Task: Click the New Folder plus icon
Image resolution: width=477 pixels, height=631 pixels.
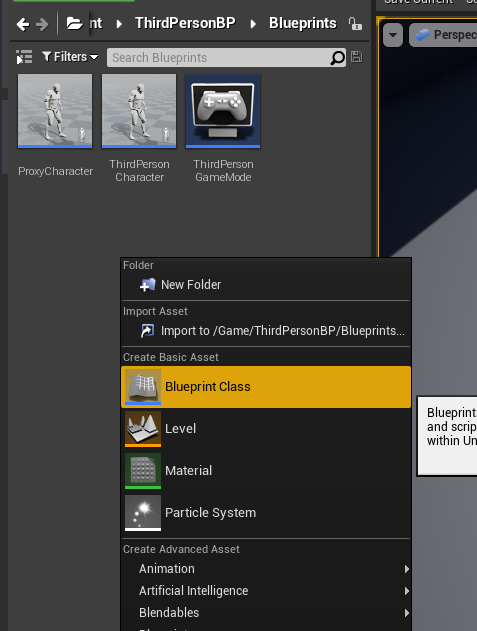Action: click(147, 285)
